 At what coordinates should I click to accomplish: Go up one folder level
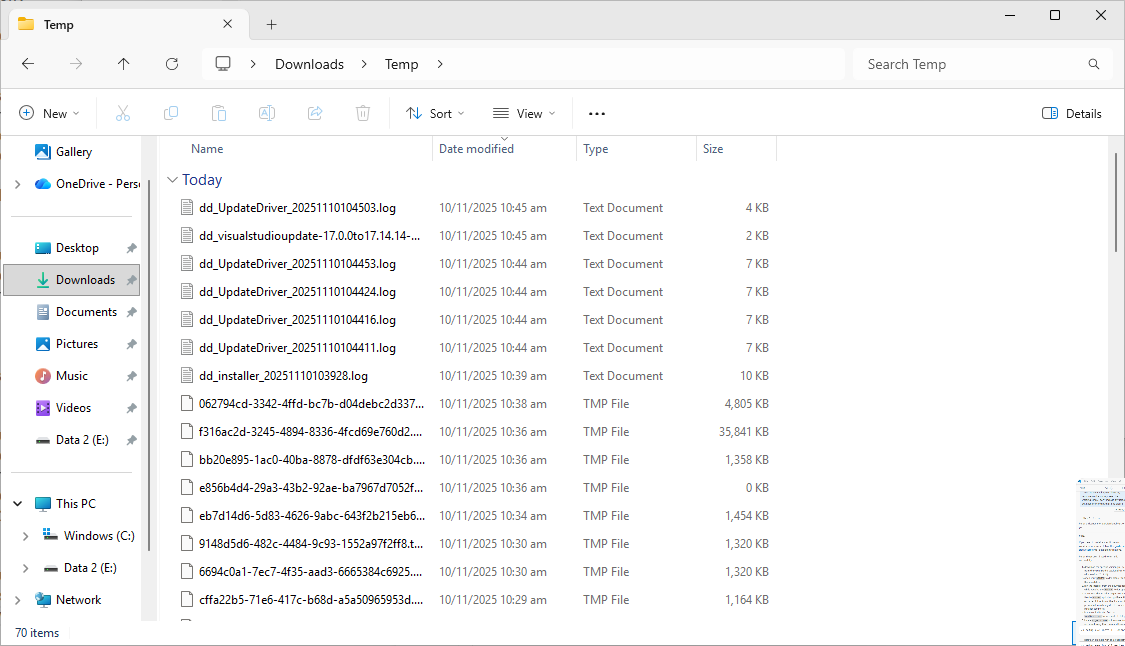point(123,64)
